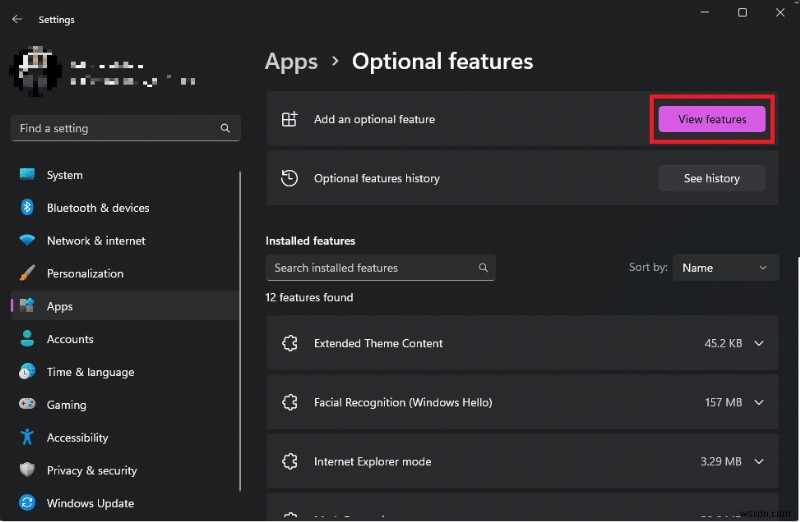Maximize the Settings window
Viewport: 800px width, 522px height.
(742, 12)
